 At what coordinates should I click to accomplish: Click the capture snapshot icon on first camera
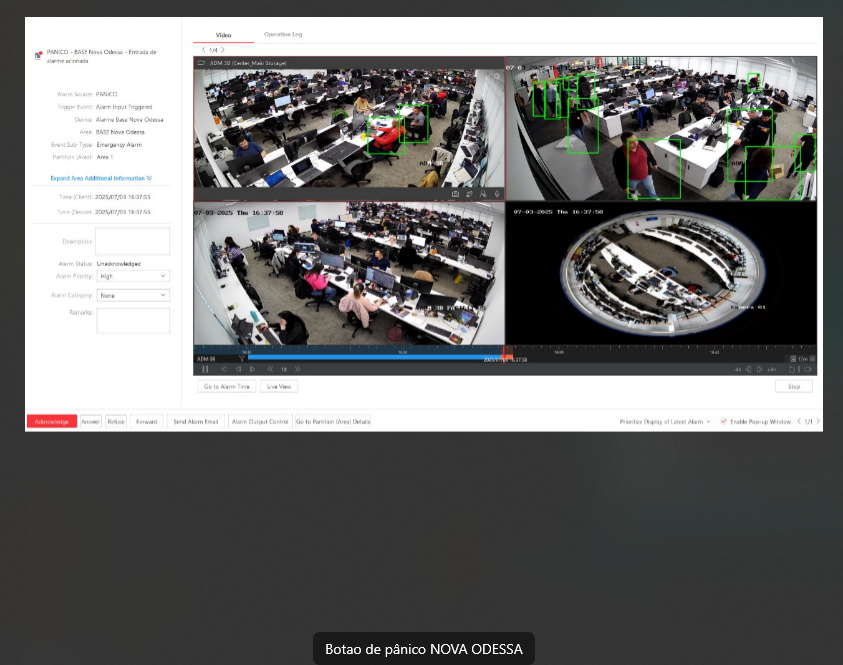coord(456,193)
